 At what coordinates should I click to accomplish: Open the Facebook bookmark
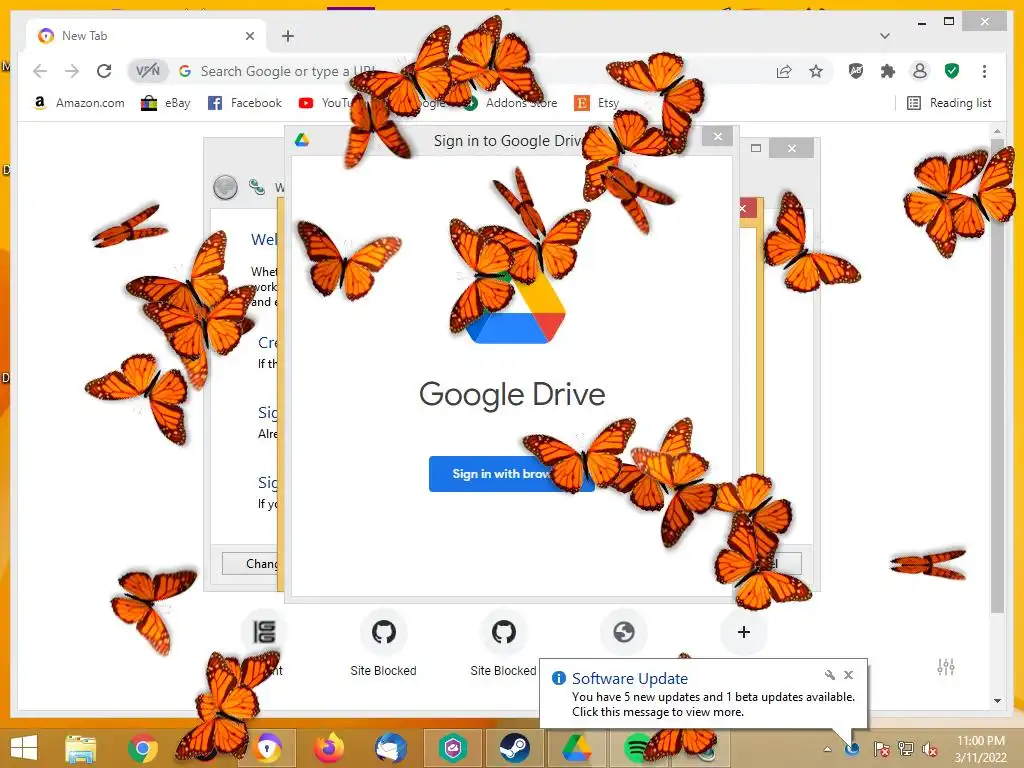245,103
